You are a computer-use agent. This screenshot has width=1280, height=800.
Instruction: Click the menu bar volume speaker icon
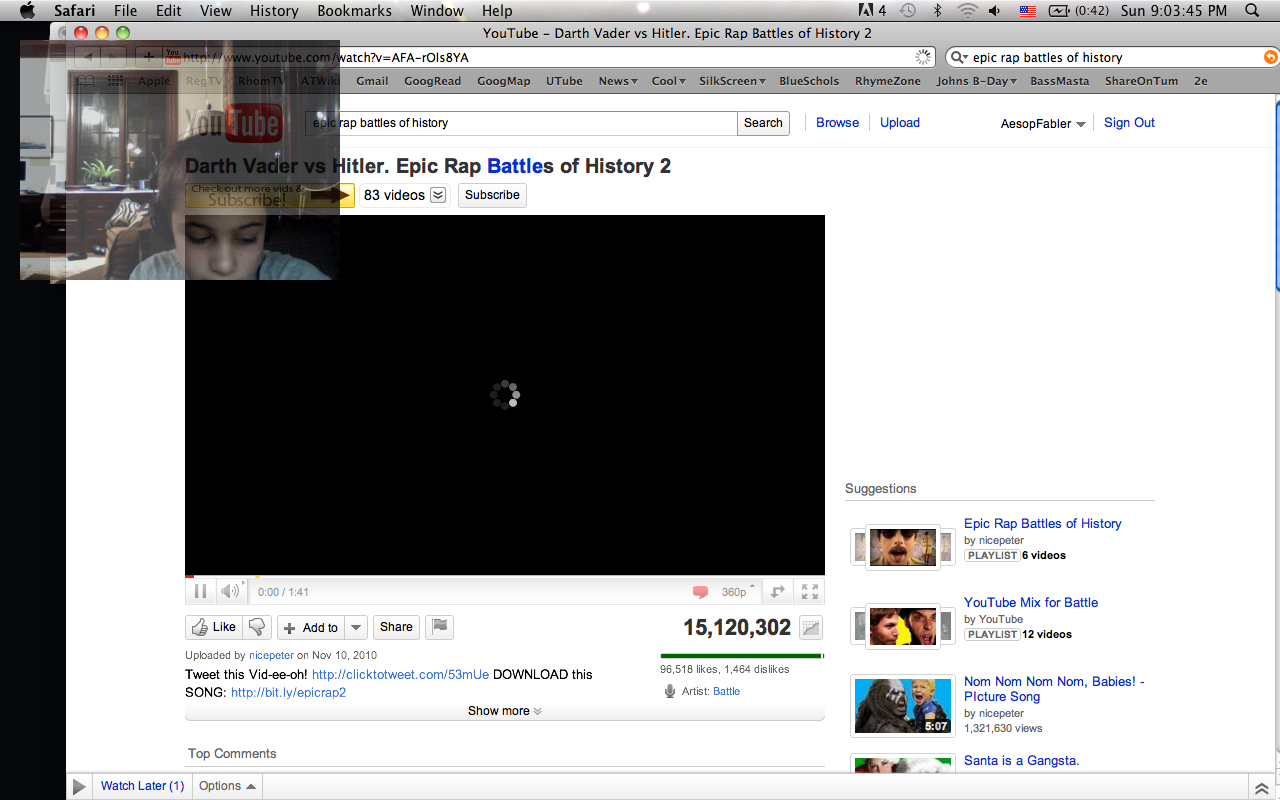point(995,11)
